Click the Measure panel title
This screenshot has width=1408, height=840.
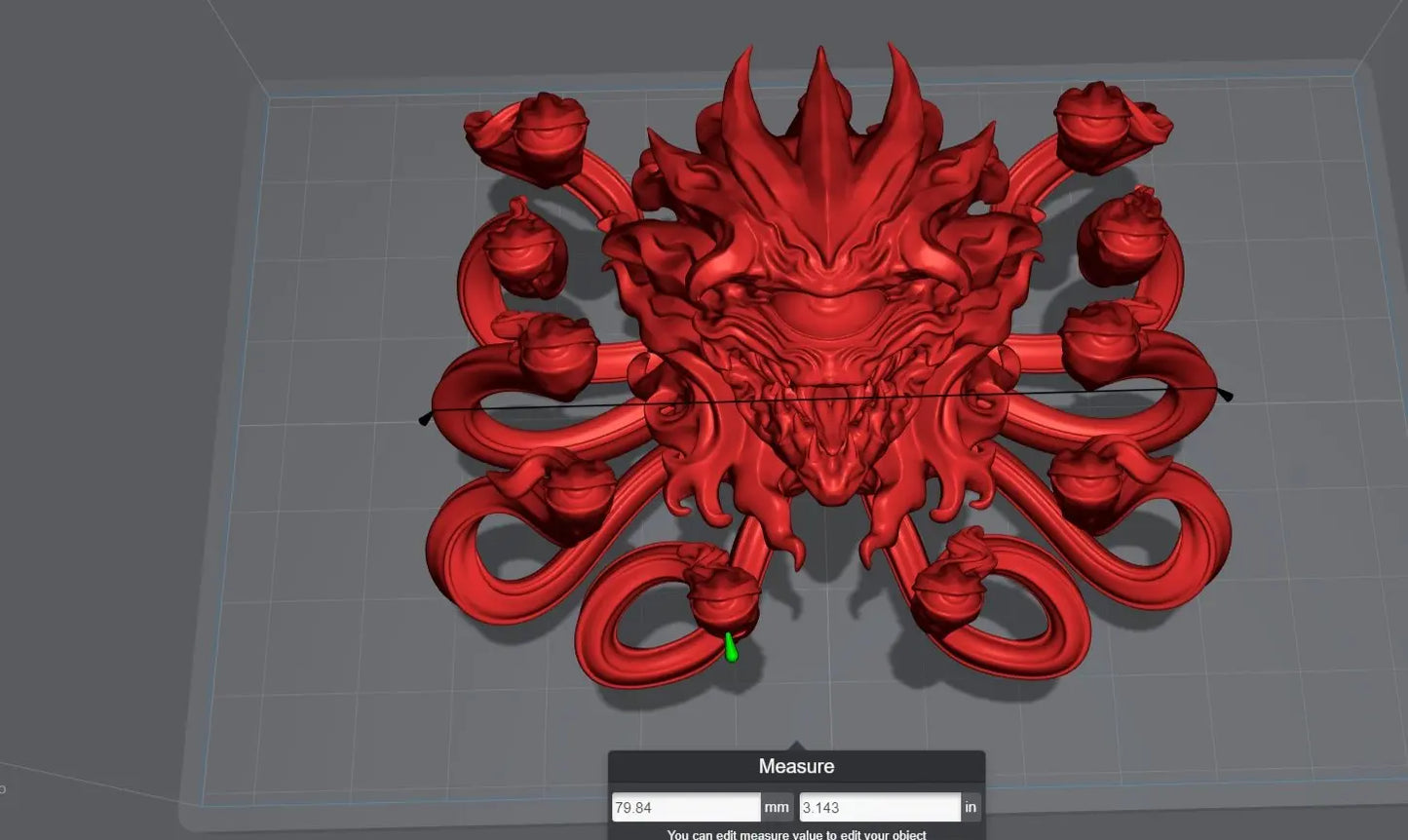click(x=796, y=767)
